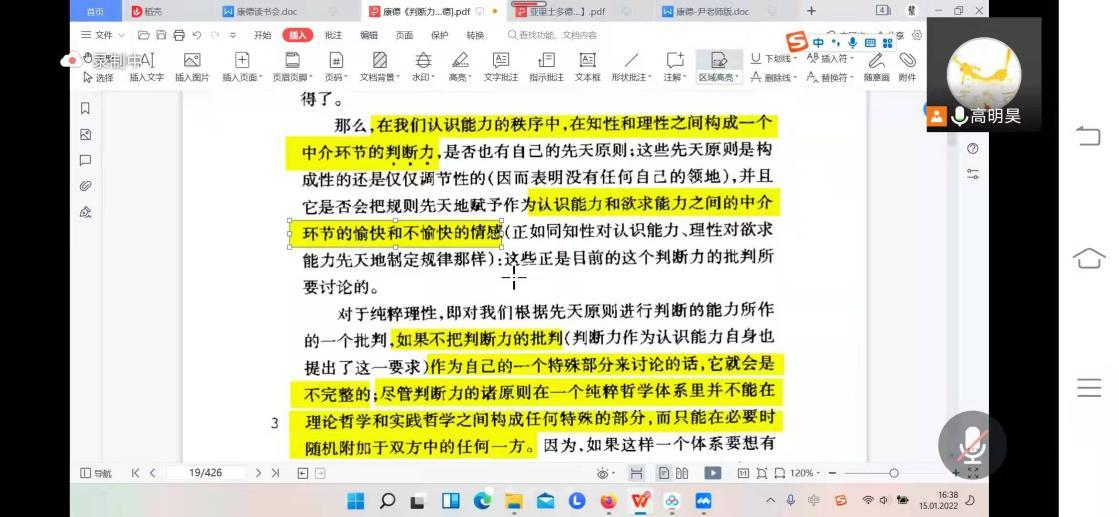1119x517 pixels.
Task: Toggle the 导航 navigation pane
Action: 97,473
